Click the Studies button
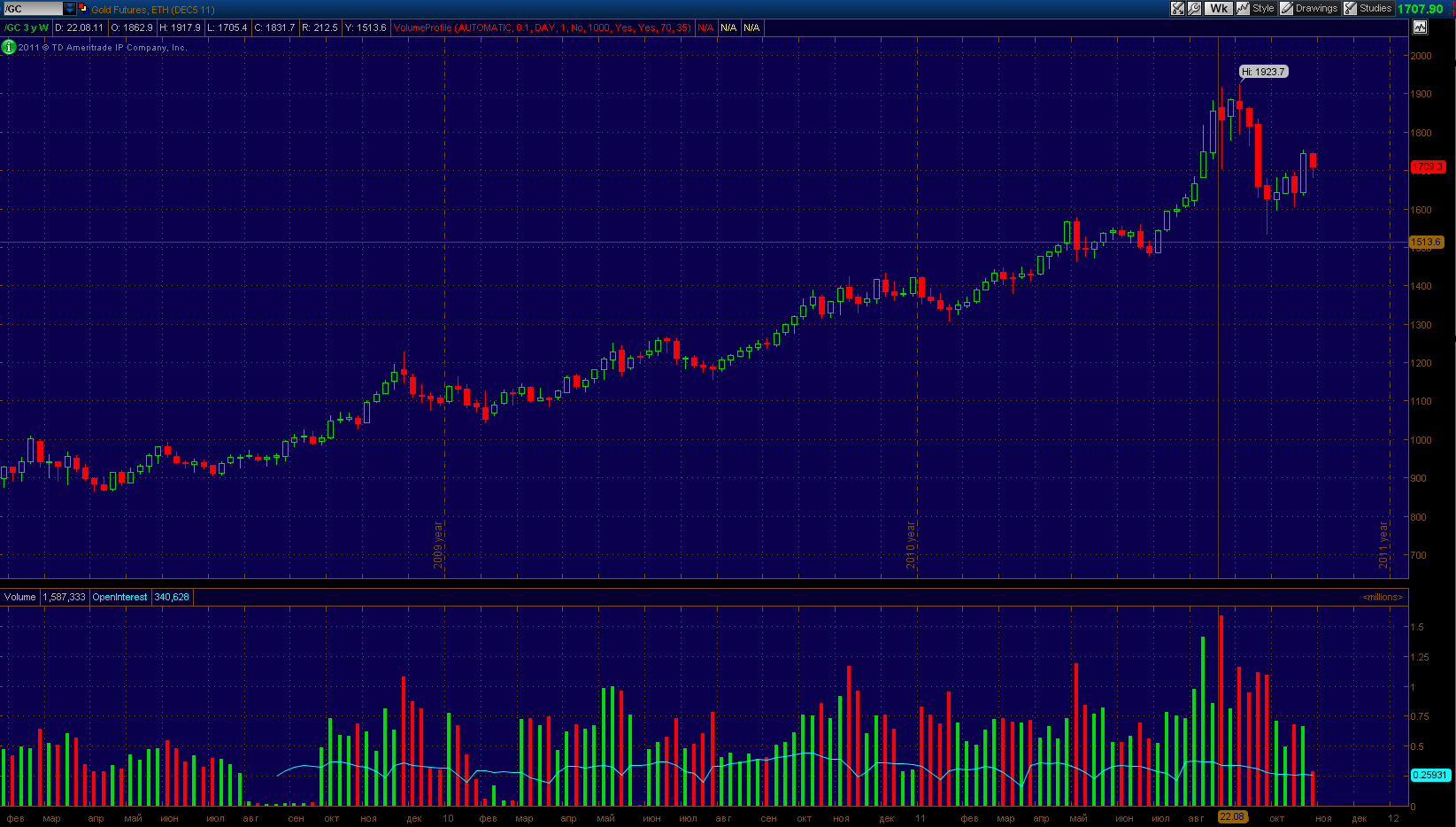1456x827 pixels. [1375, 8]
